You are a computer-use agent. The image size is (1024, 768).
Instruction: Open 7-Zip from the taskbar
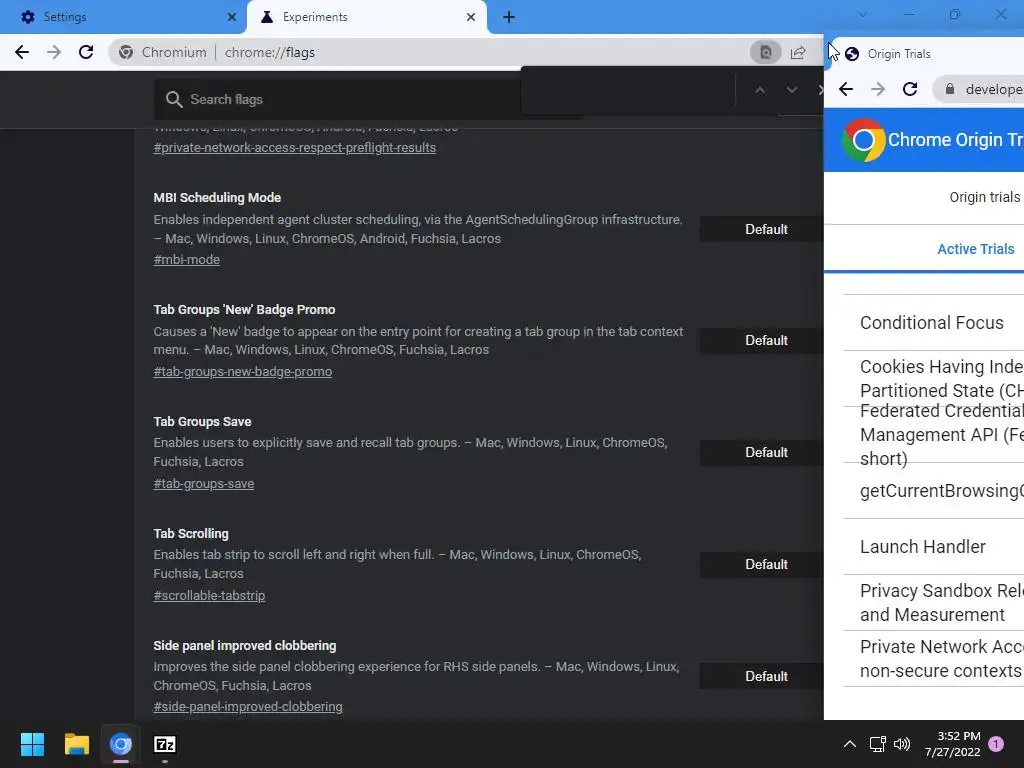tap(165, 744)
